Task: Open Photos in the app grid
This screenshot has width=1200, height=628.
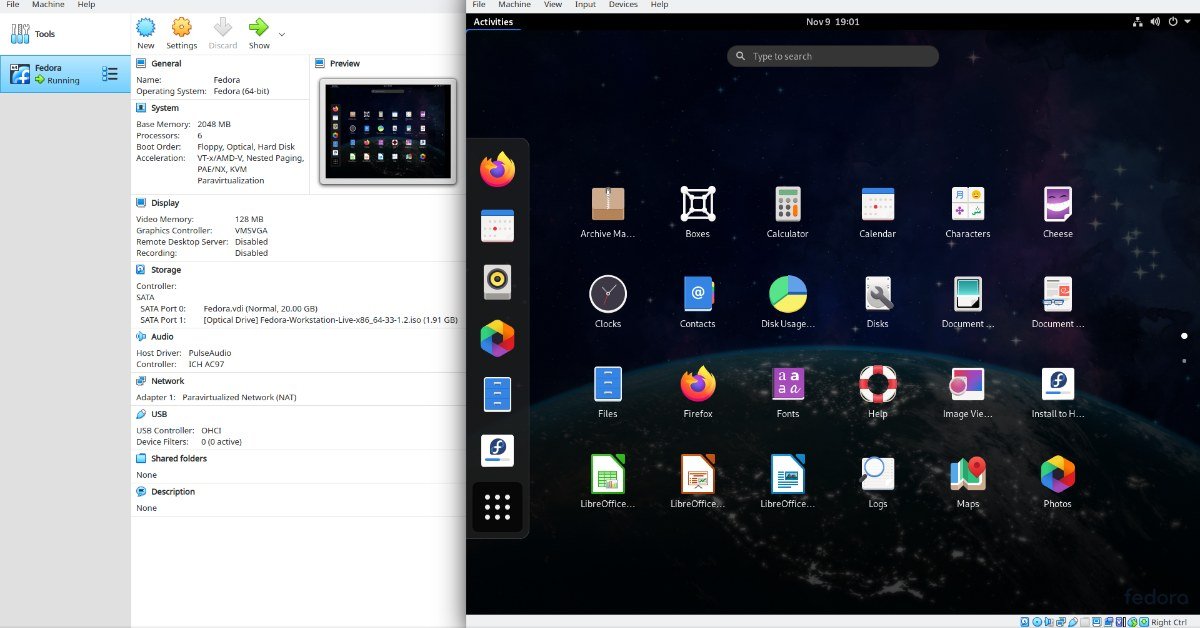Action: point(1058,474)
